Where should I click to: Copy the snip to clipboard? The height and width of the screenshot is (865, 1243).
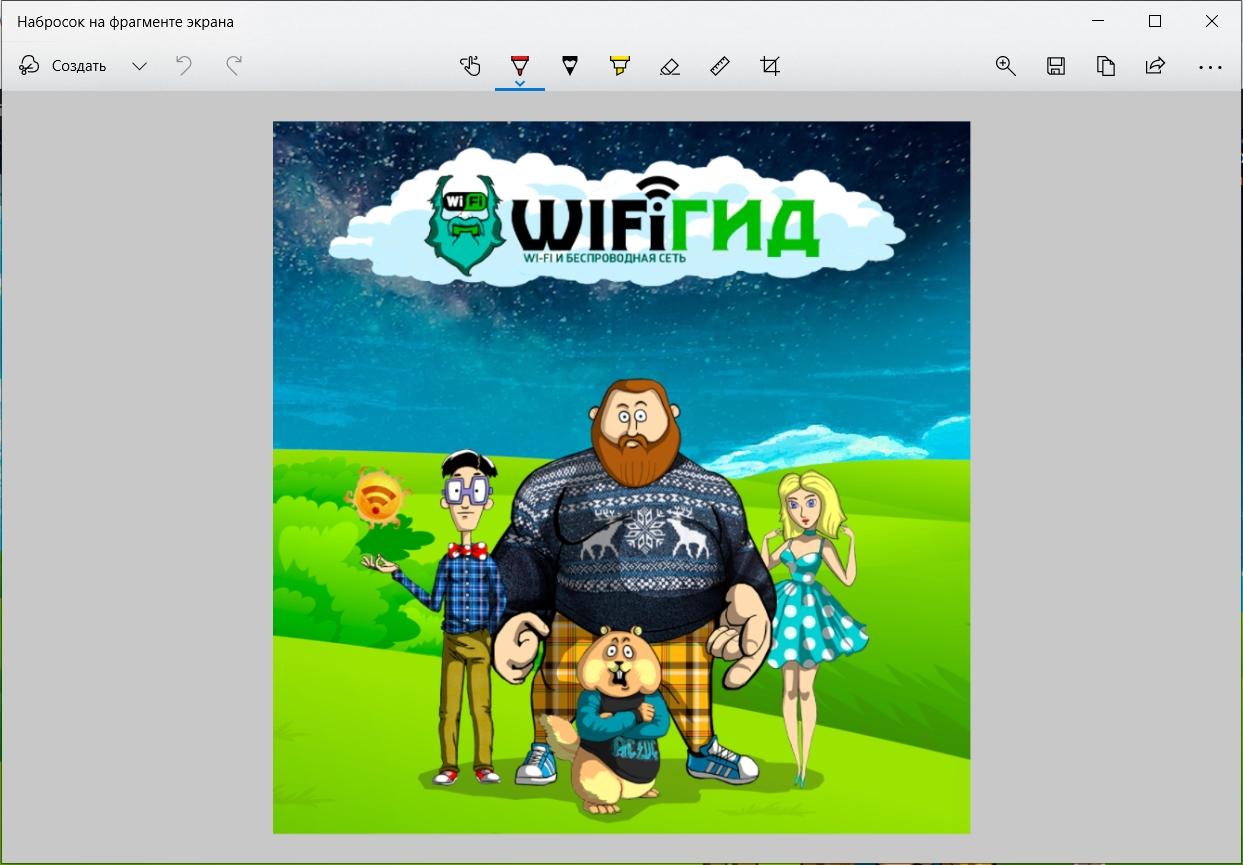point(1106,66)
